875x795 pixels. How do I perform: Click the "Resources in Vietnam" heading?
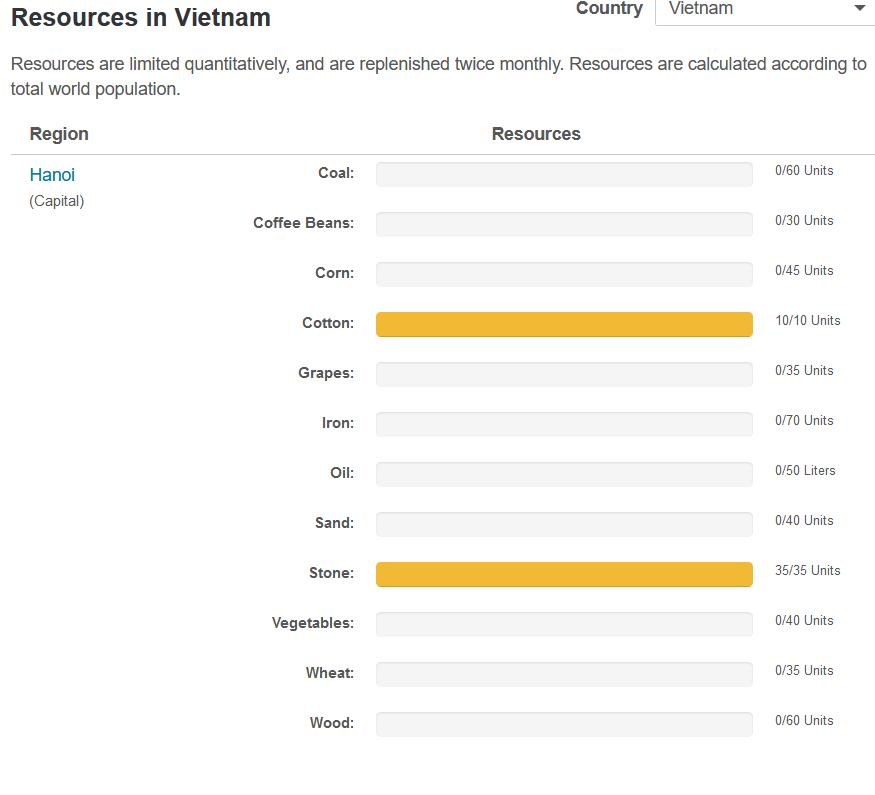pos(141,17)
